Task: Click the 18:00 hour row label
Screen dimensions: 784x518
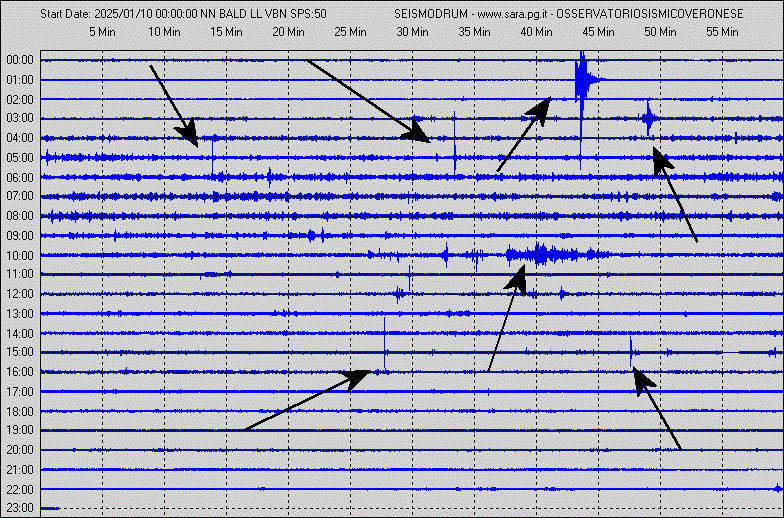Action: [20, 412]
